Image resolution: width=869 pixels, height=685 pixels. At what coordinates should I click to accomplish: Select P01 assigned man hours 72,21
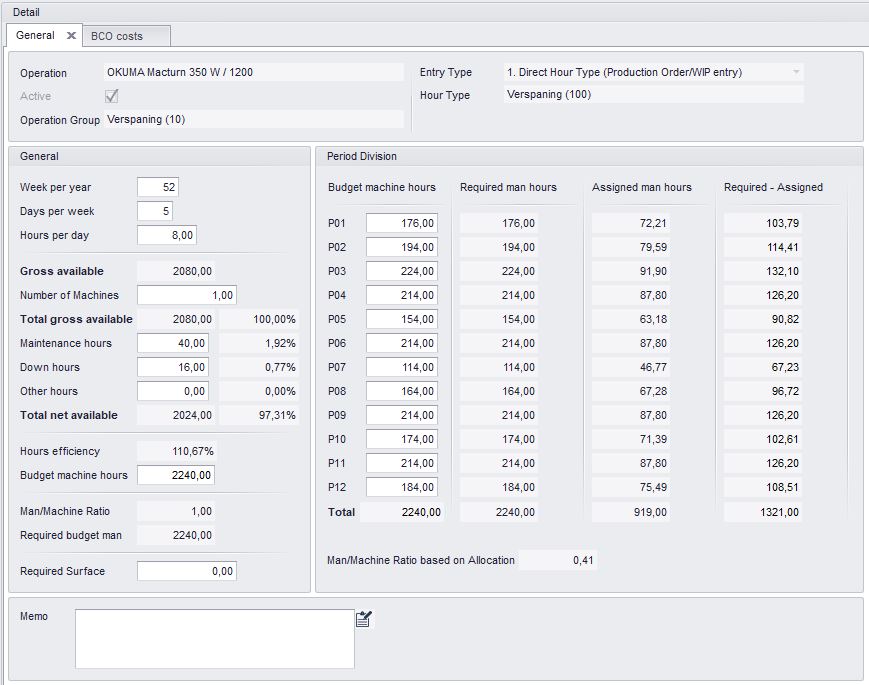631,223
